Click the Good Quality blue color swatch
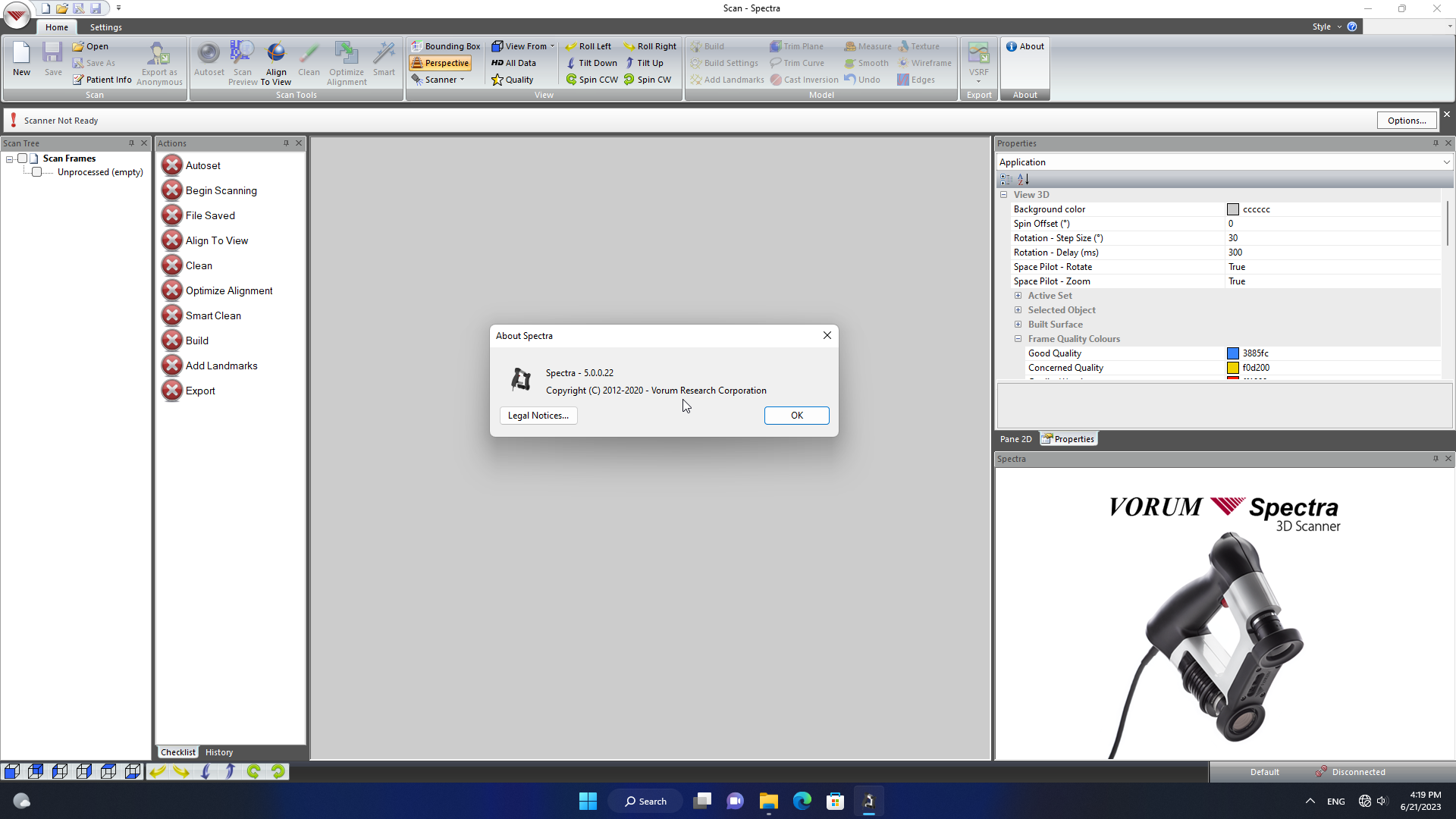The width and height of the screenshot is (1456, 819). pos(1233,353)
